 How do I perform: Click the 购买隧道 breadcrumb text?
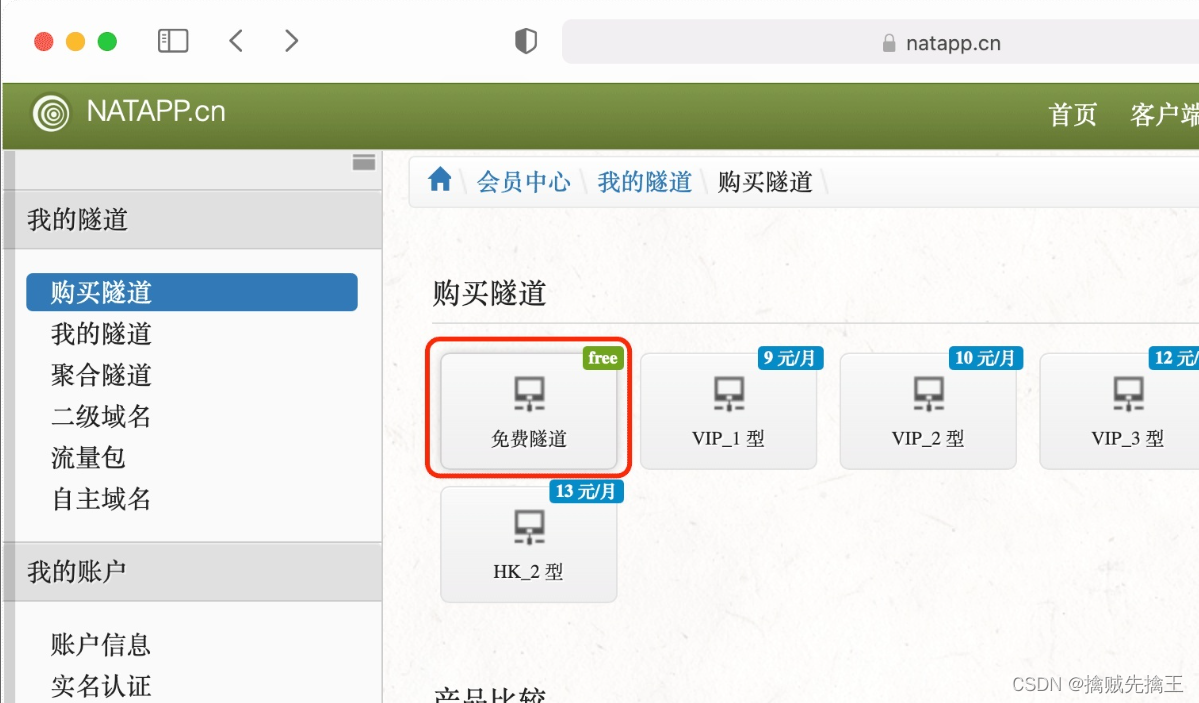(765, 182)
